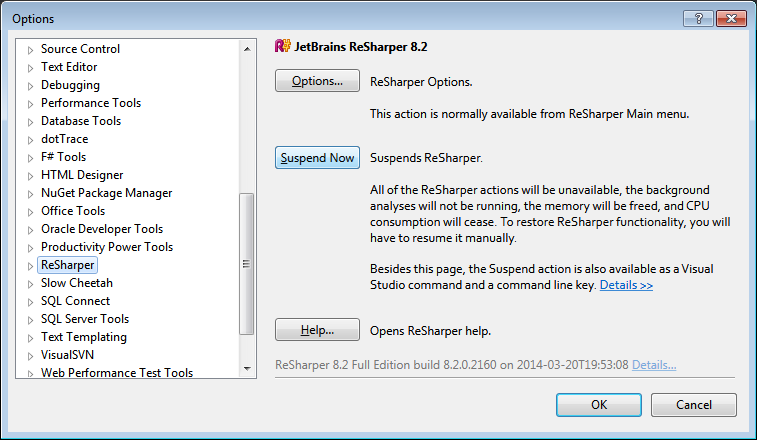Click the JetBrains ReSharper logo icon
The height and width of the screenshot is (442, 758).
pyautogui.click(x=282, y=46)
